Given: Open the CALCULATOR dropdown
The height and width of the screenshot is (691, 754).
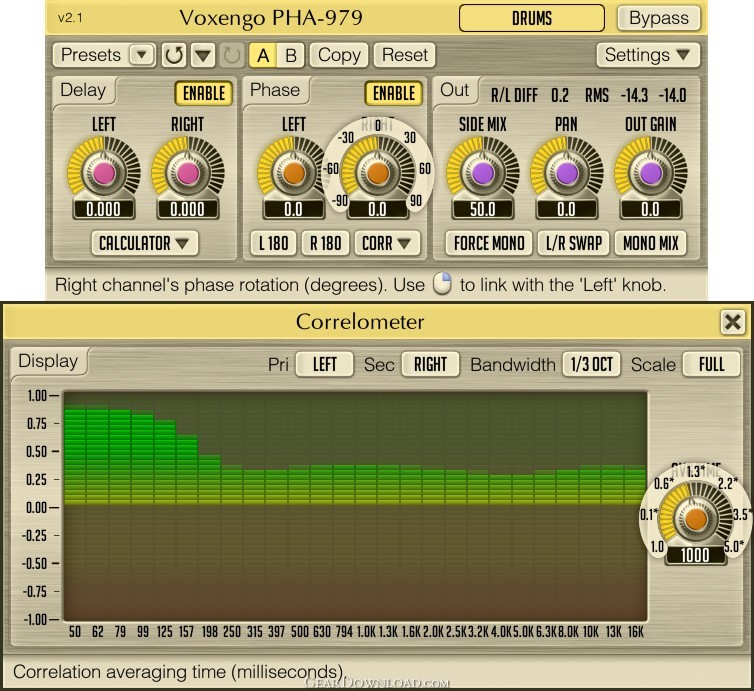Looking at the screenshot, I should (145, 243).
